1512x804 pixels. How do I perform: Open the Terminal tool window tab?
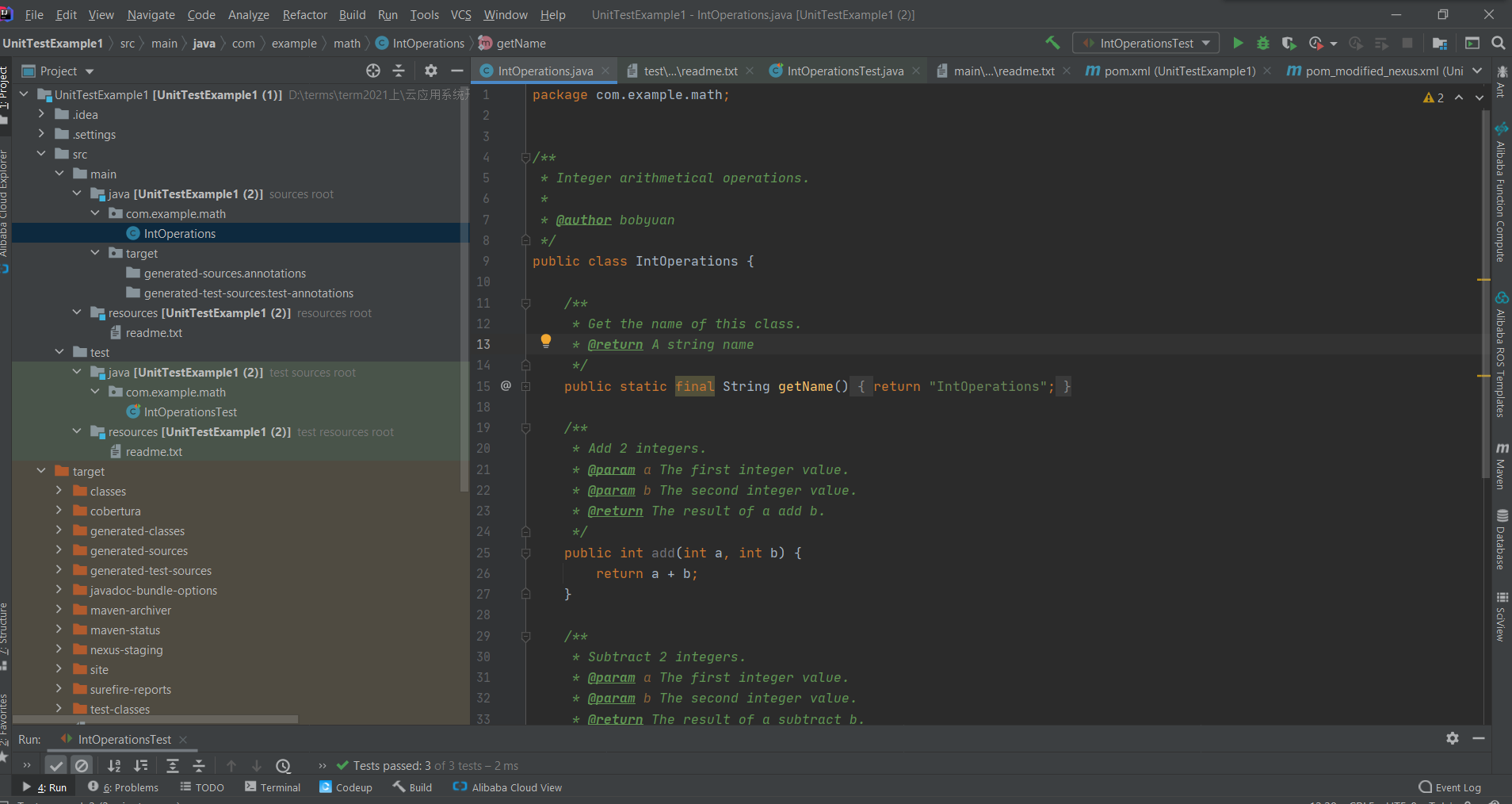tap(273, 787)
